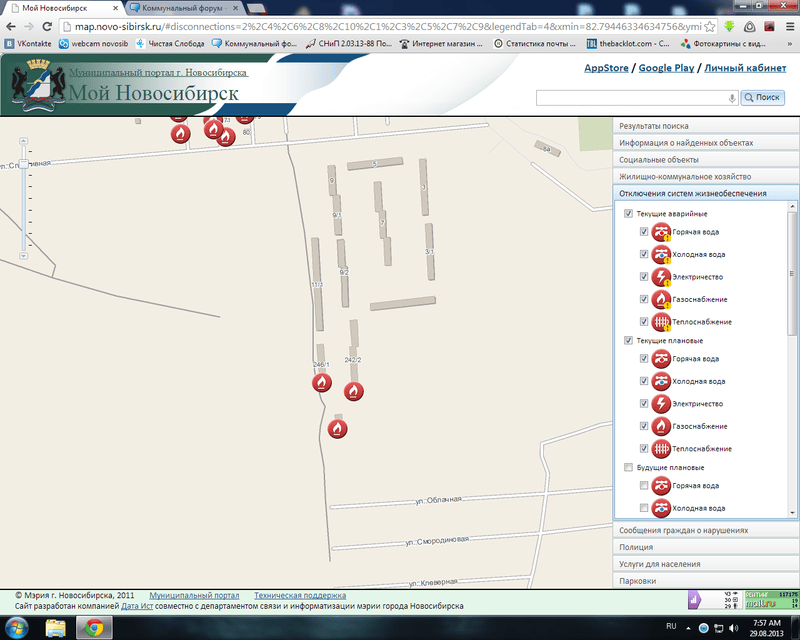This screenshot has width=800, height=640.
Task: Click the lowest gas outage marker on the map
Action: pos(337,429)
